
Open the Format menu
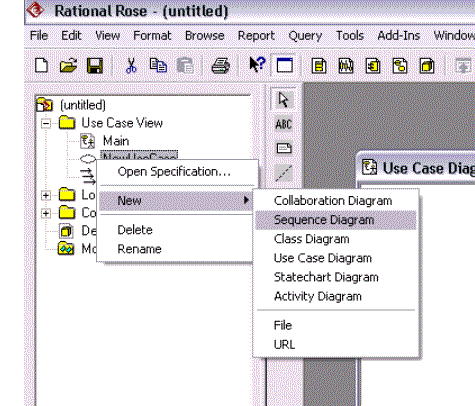coord(152,35)
